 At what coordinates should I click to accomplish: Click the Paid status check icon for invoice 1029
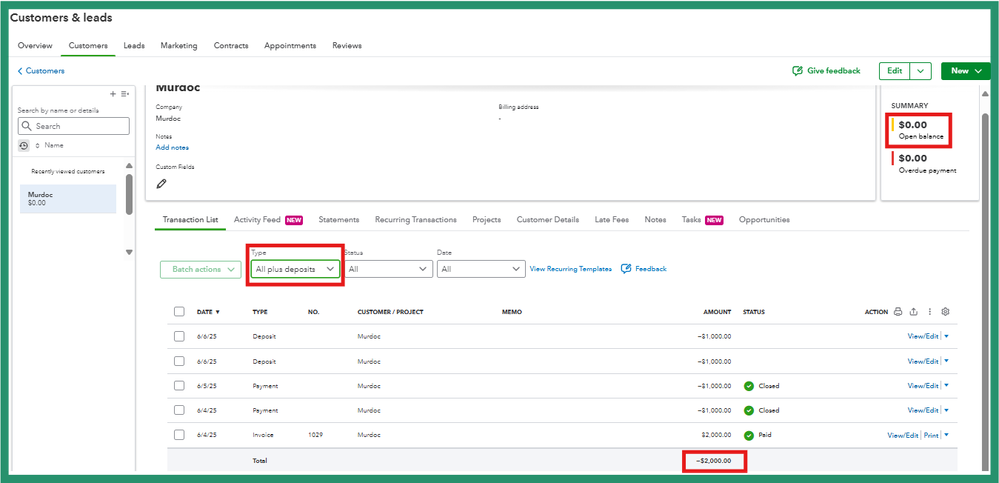pos(749,436)
